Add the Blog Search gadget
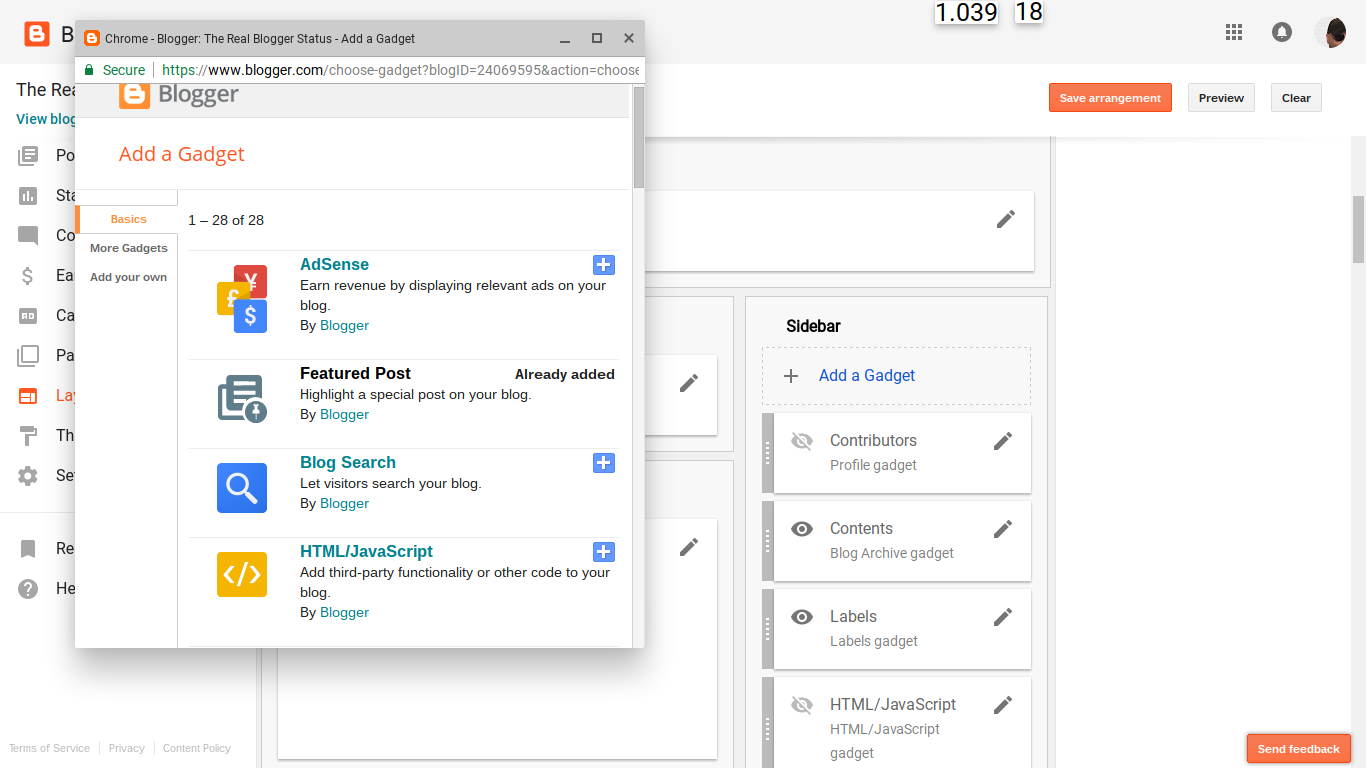1366x768 pixels. coord(603,463)
